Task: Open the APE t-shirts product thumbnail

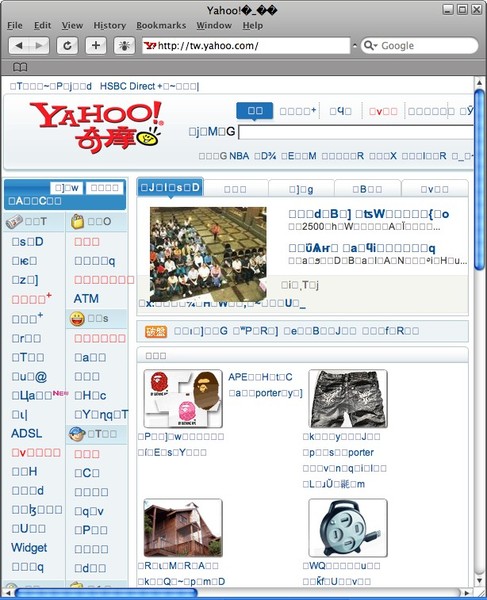Action: tap(183, 398)
